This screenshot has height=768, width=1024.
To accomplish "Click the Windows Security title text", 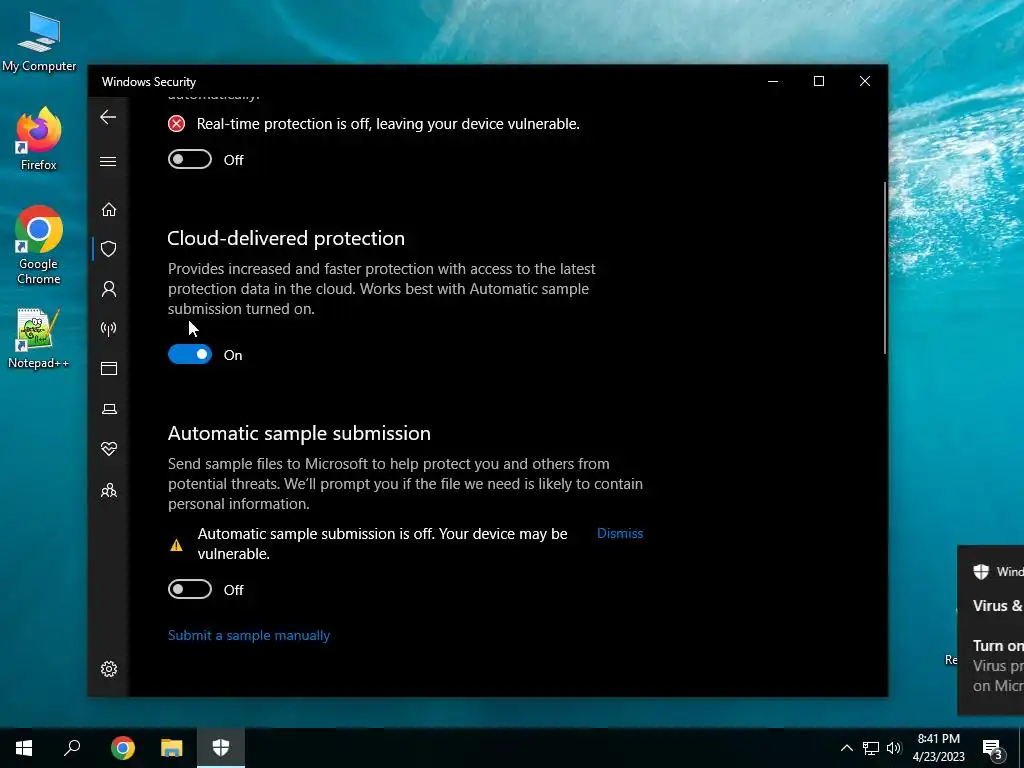I will coord(149,82).
